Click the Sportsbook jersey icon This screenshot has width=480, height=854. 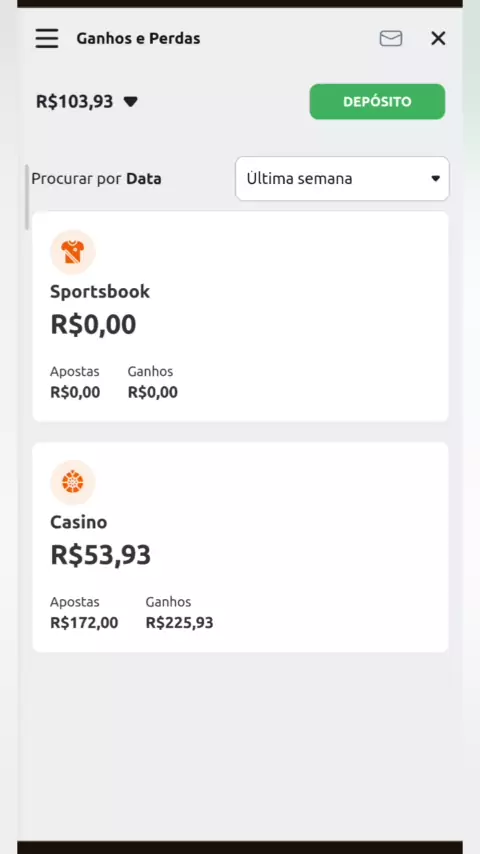coord(72,252)
